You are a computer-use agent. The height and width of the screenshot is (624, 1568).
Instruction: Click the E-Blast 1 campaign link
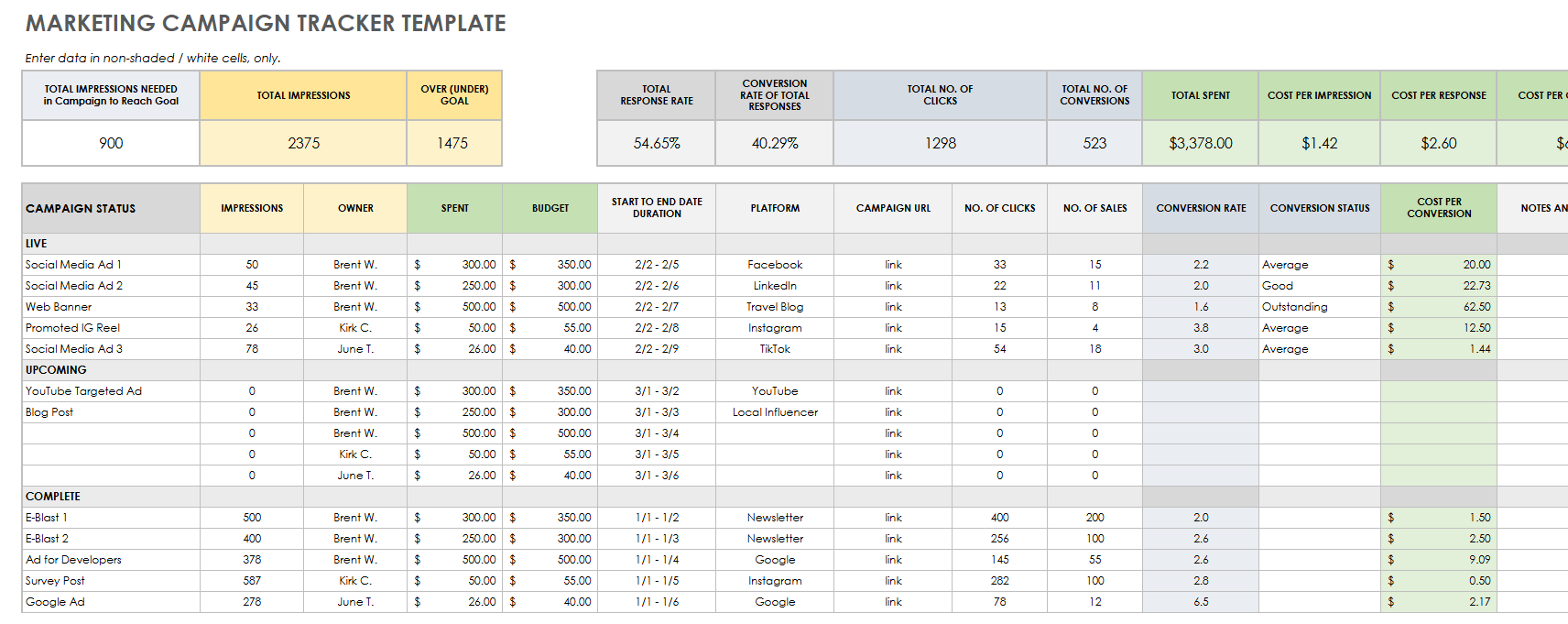[x=893, y=518]
